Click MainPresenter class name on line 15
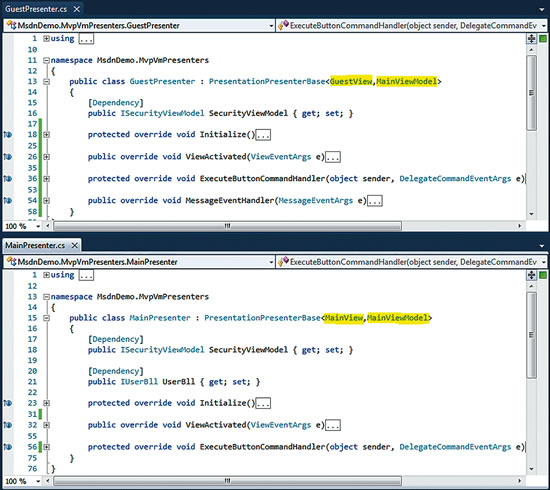Screen dimensions: 550x490 160,318
